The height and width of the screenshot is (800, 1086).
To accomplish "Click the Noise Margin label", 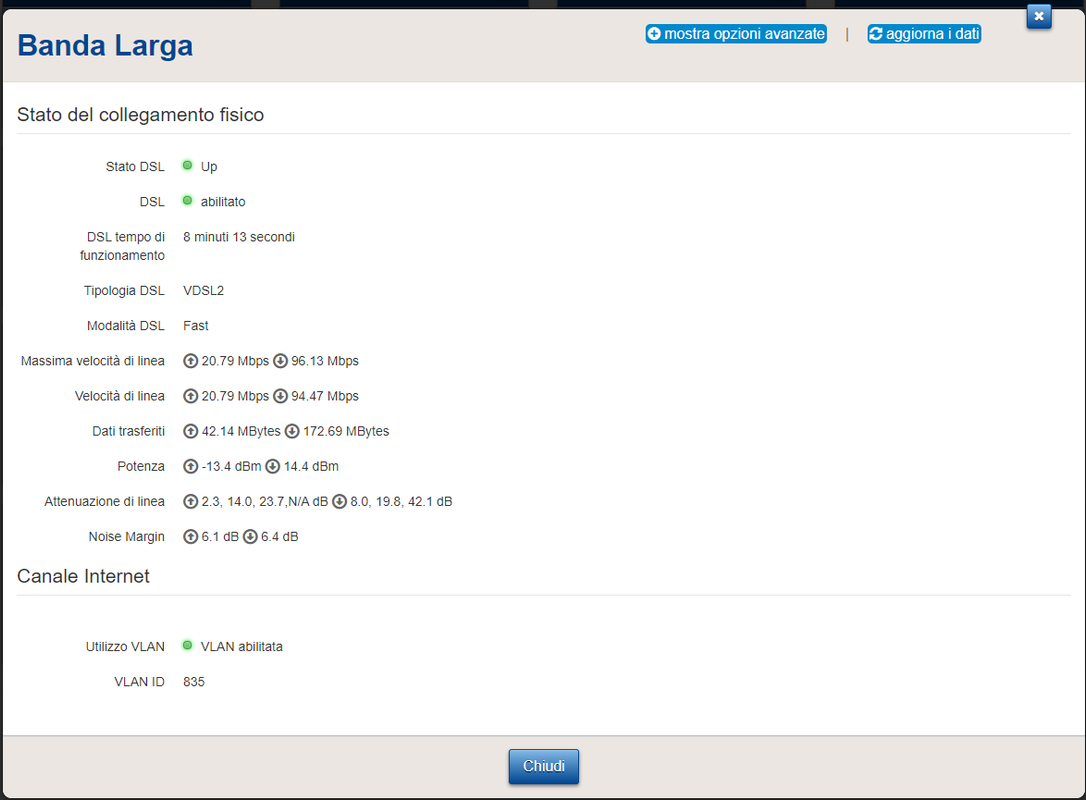I will pyautogui.click(x=127, y=537).
